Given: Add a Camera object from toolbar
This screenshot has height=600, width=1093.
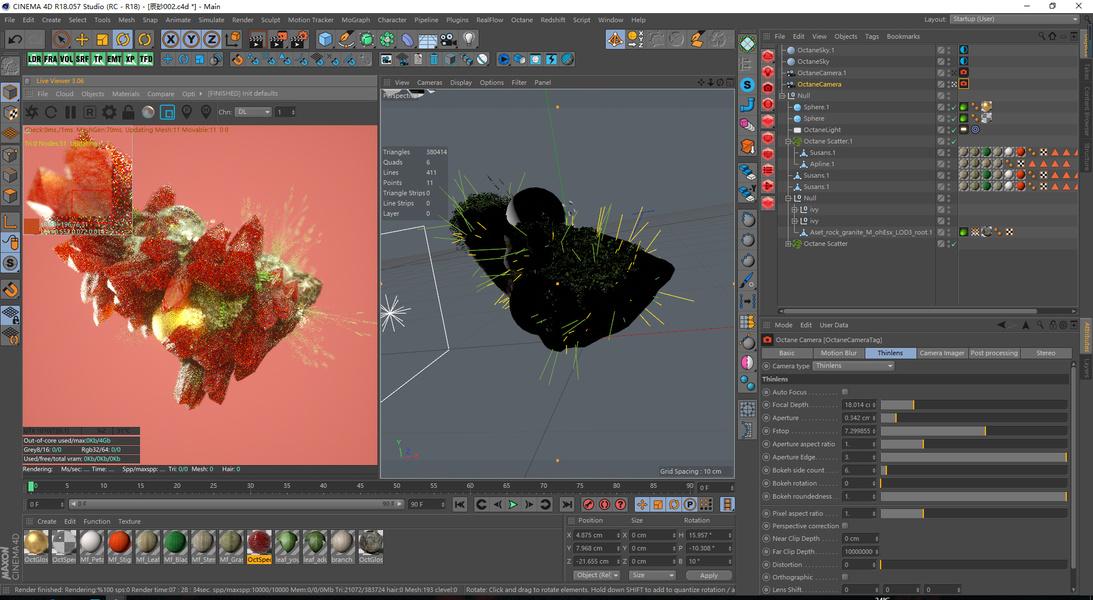Looking at the screenshot, I should [x=448, y=40].
